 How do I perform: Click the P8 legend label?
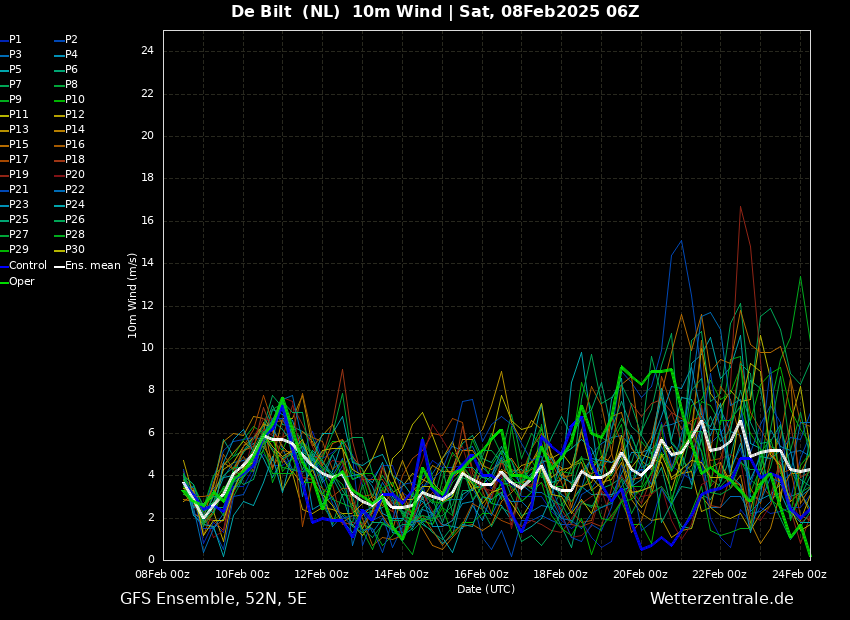66,85
